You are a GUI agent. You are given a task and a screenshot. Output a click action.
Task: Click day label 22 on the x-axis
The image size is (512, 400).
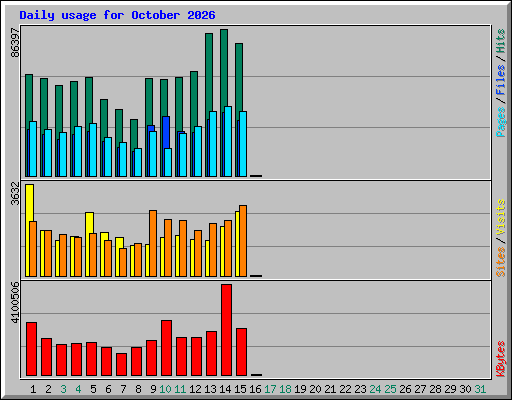[x=346, y=389]
